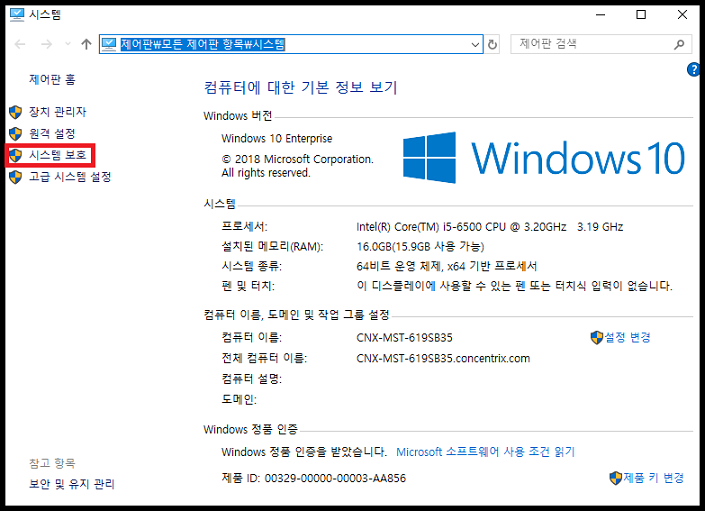Close the 시스템 window
The width and height of the screenshot is (705, 511).
(682, 15)
